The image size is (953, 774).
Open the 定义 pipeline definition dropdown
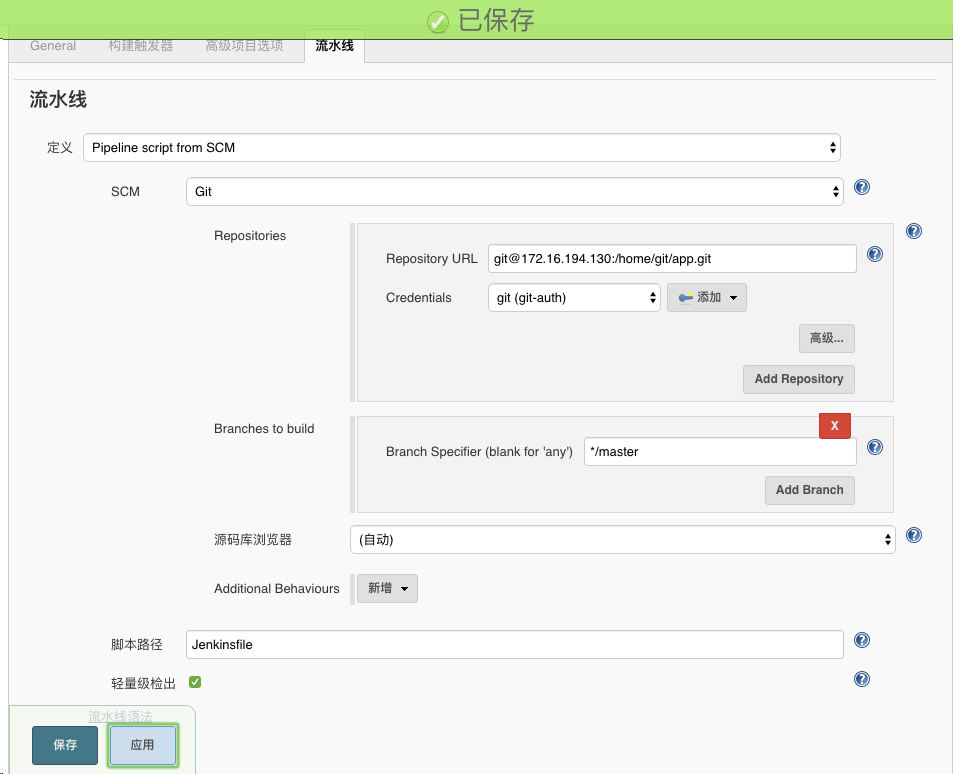(x=460, y=147)
